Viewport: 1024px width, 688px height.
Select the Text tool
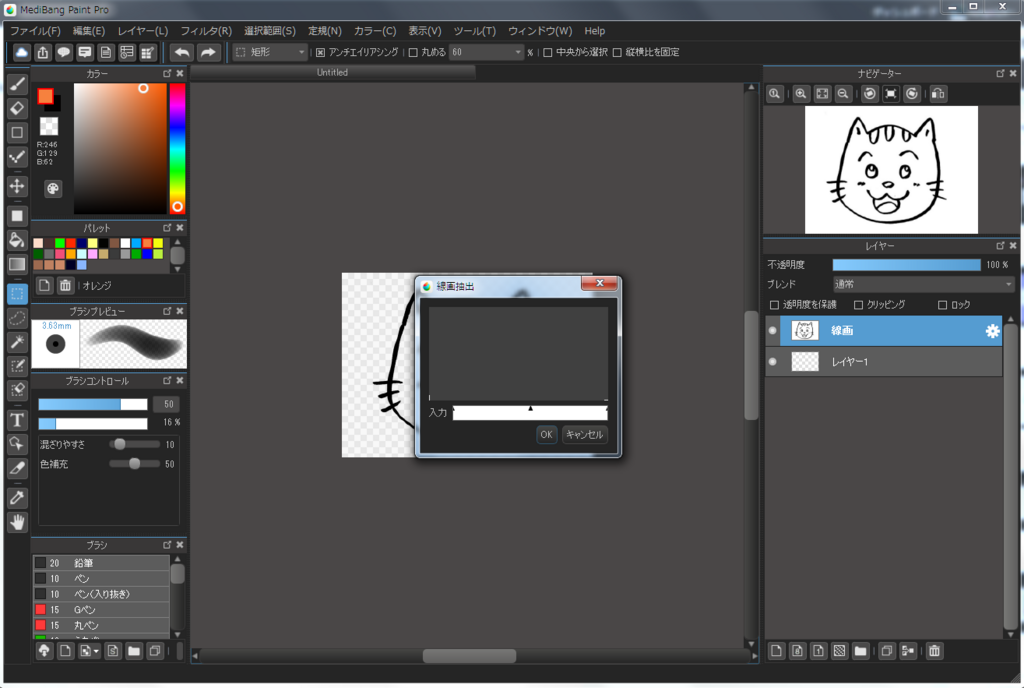tap(17, 420)
